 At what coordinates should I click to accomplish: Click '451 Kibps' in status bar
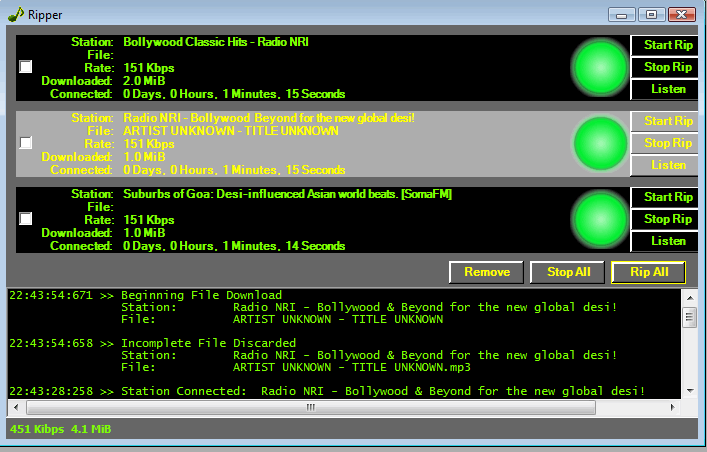point(37,429)
